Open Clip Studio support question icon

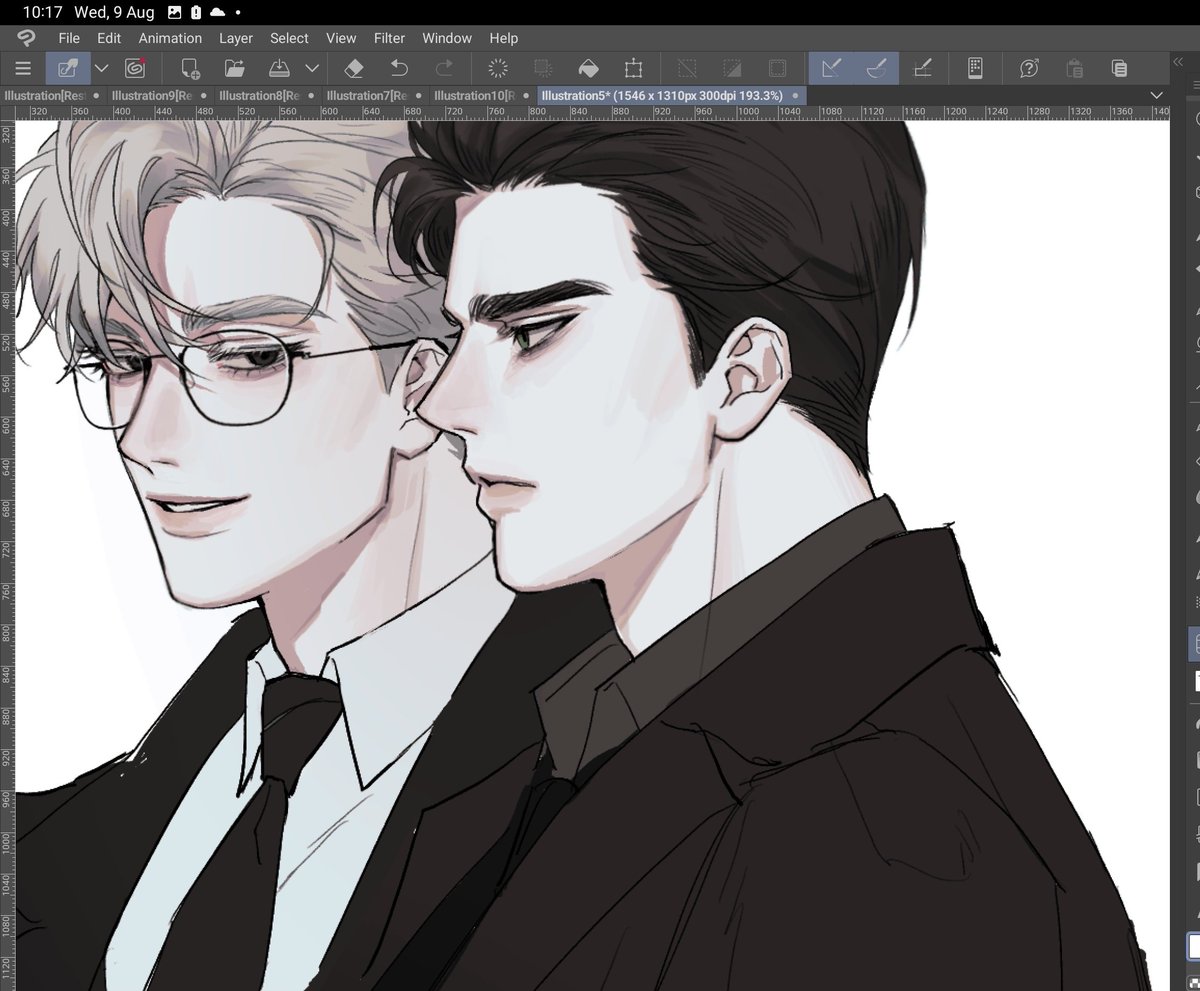[x=1029, y=68]
